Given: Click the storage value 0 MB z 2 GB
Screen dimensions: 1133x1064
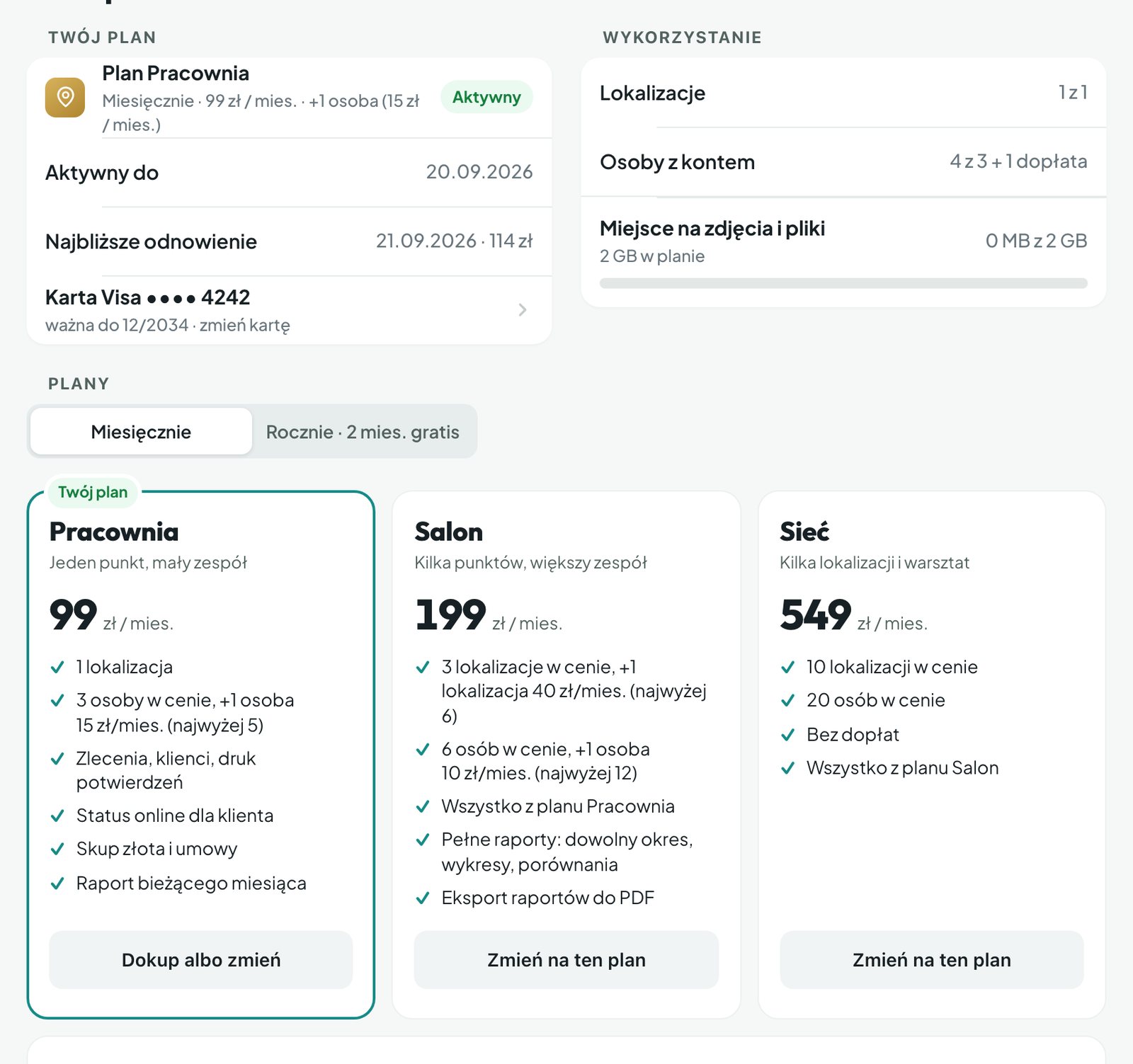Looking at the screenshot, I should click(x=1036, y=241).
